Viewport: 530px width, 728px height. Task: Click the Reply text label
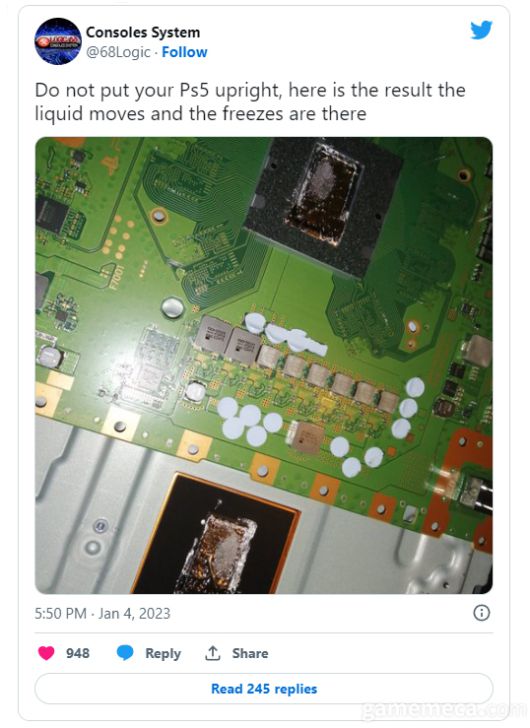point(163,653)
